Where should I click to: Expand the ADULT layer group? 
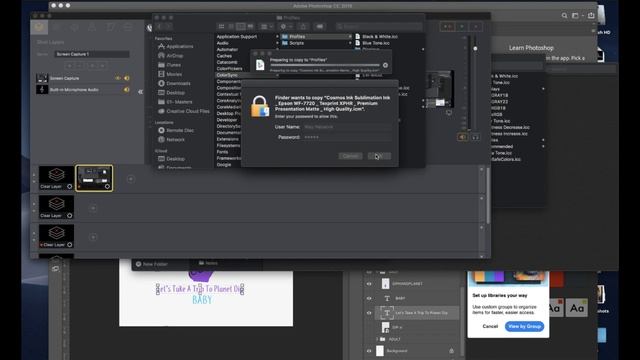click(x=377, y=339)
